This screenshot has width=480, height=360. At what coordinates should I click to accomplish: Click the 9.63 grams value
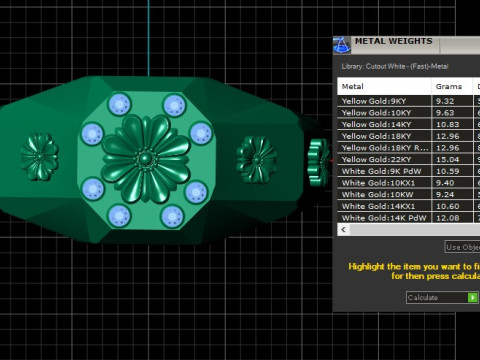[x=445, y=113]
